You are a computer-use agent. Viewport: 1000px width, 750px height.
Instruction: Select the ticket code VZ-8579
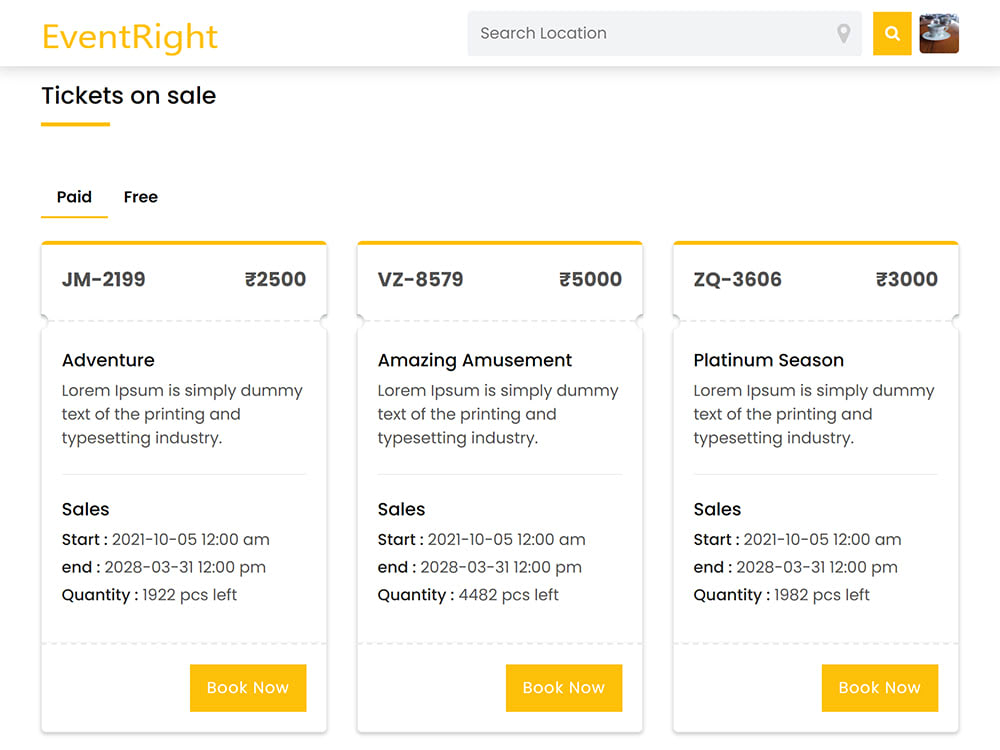coord(420,279)
